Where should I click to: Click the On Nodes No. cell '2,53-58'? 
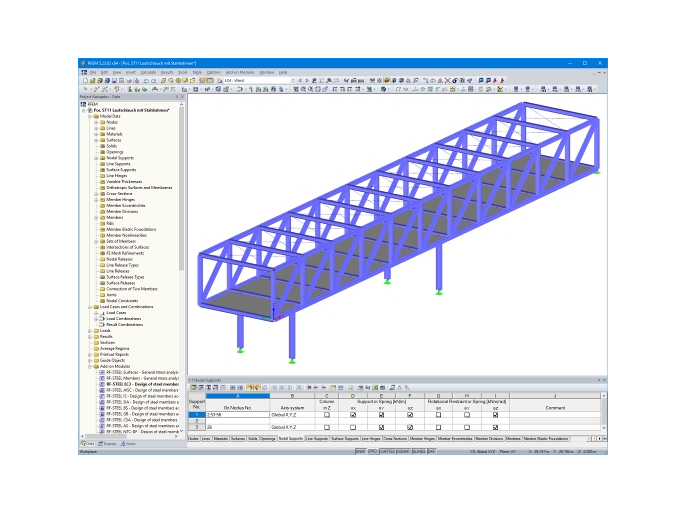coord(238,415)
